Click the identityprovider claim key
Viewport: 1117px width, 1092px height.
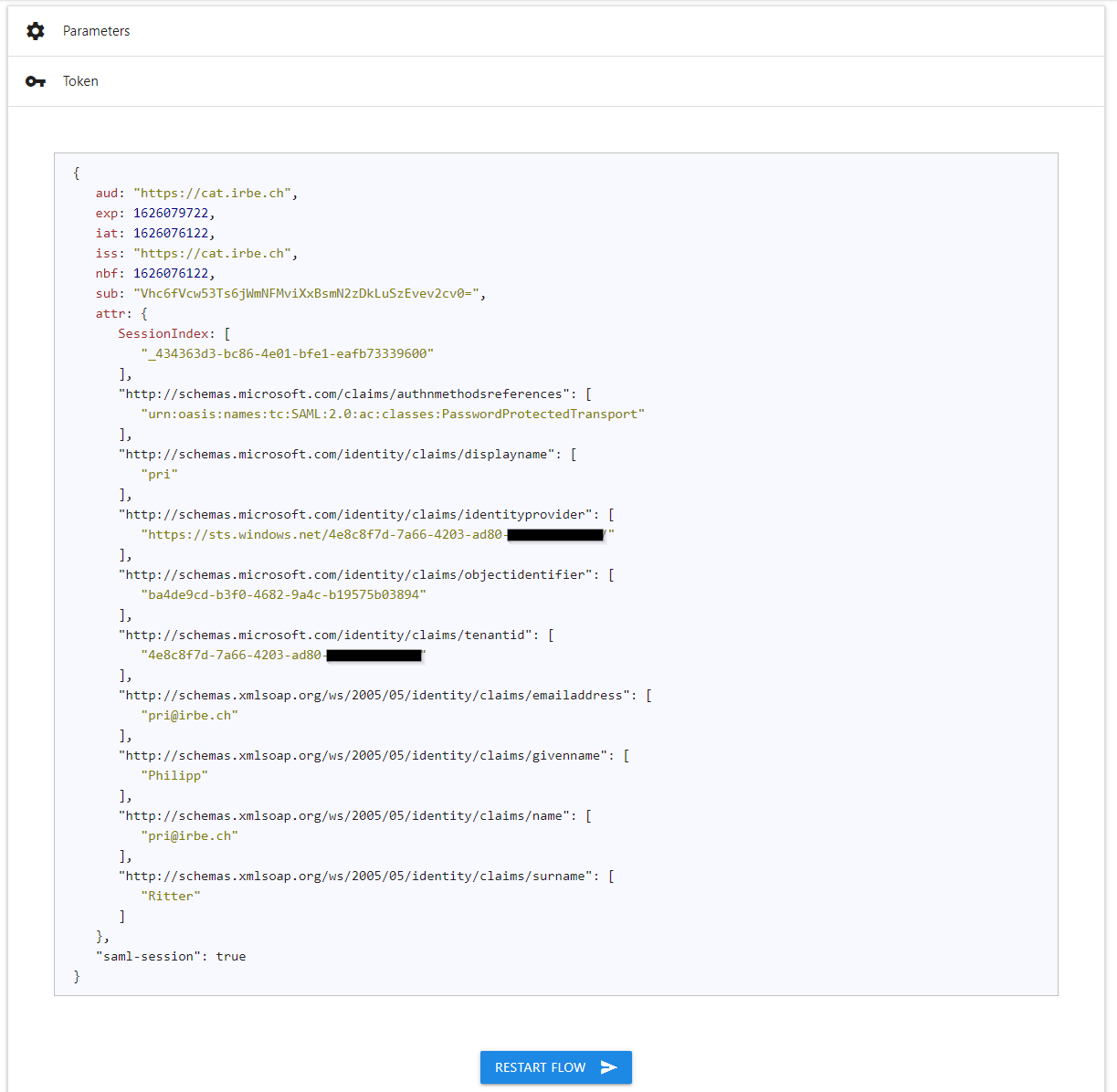[355, 514]
